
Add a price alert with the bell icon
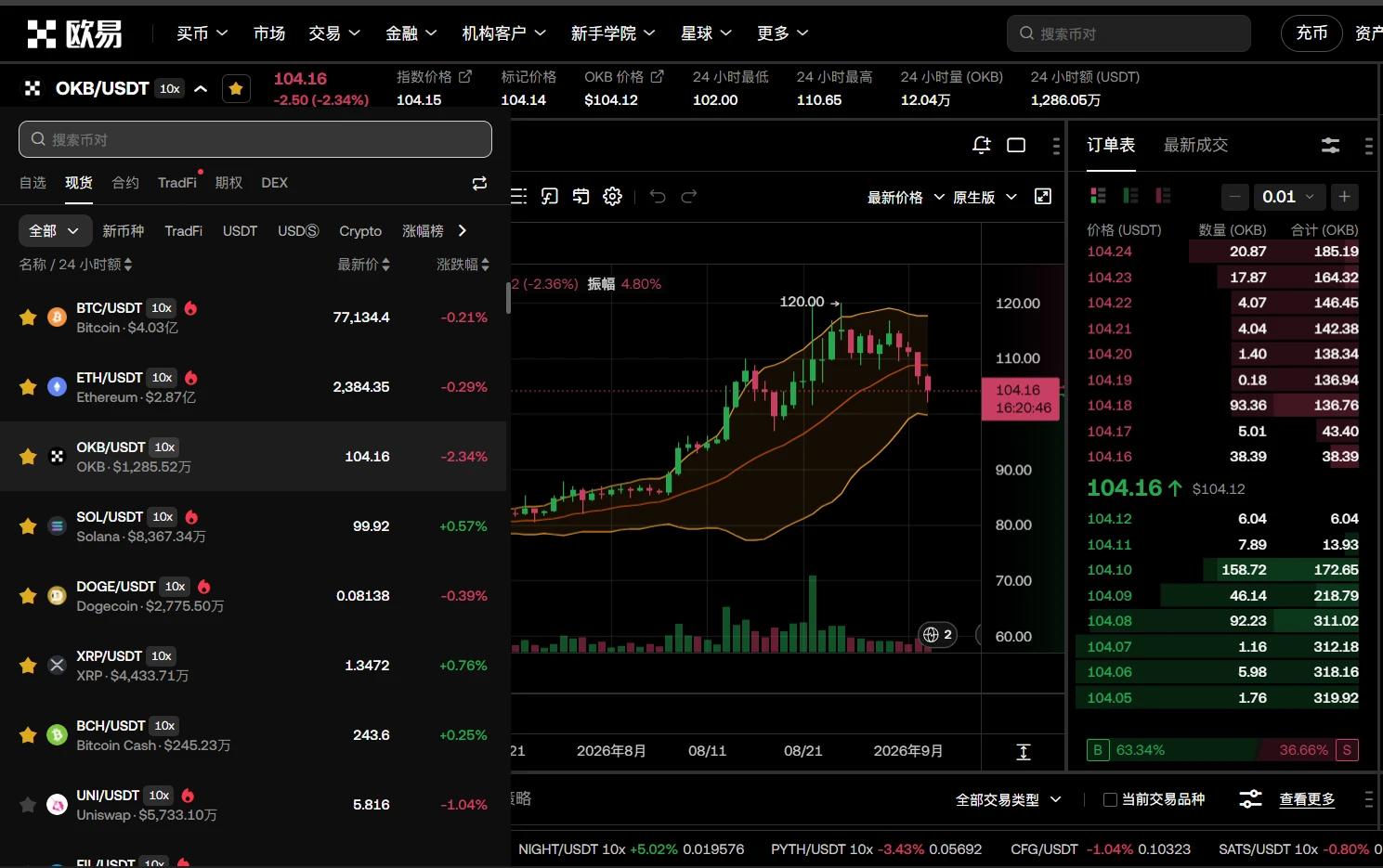click(982, 145)
